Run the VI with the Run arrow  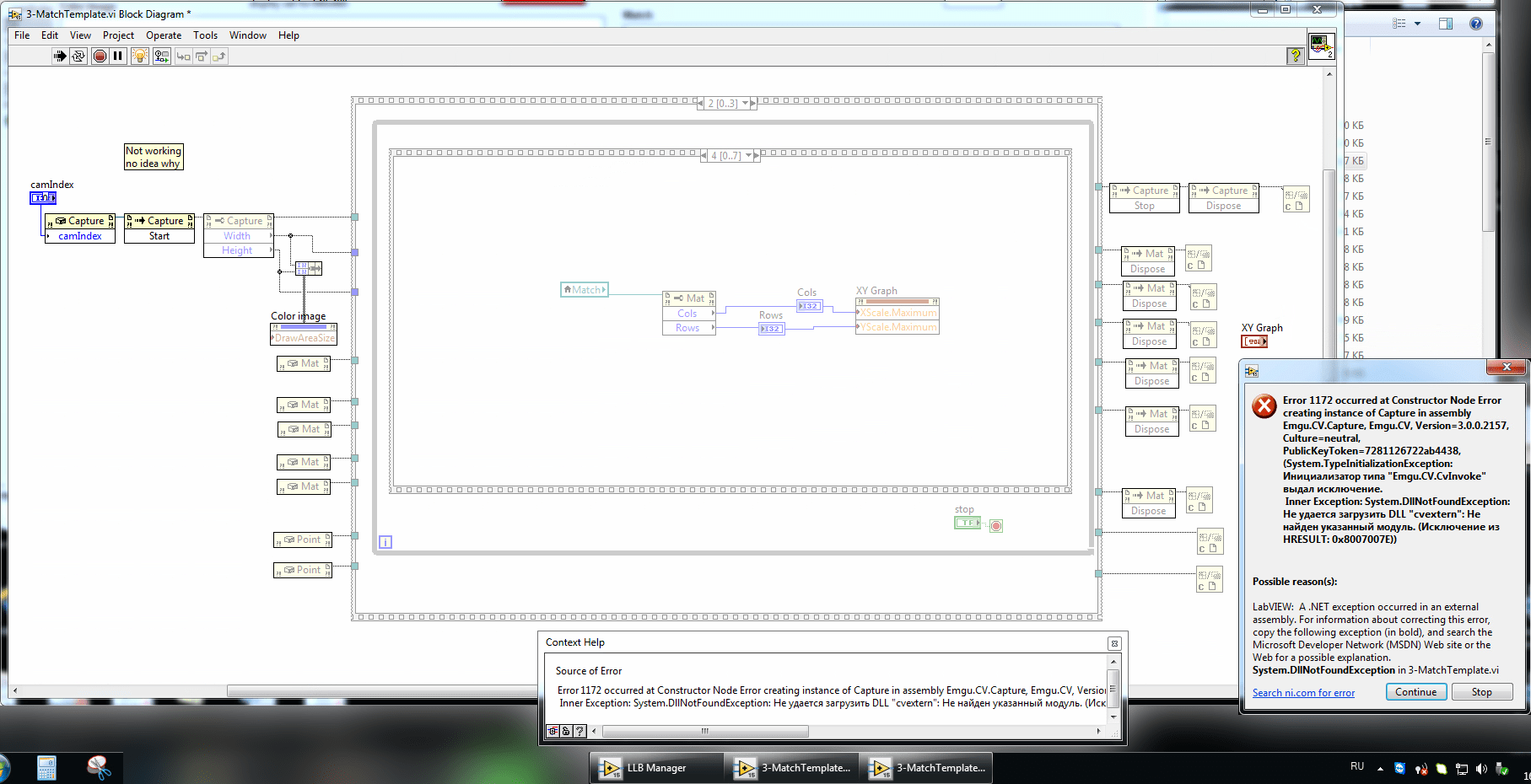coord(60,56)
